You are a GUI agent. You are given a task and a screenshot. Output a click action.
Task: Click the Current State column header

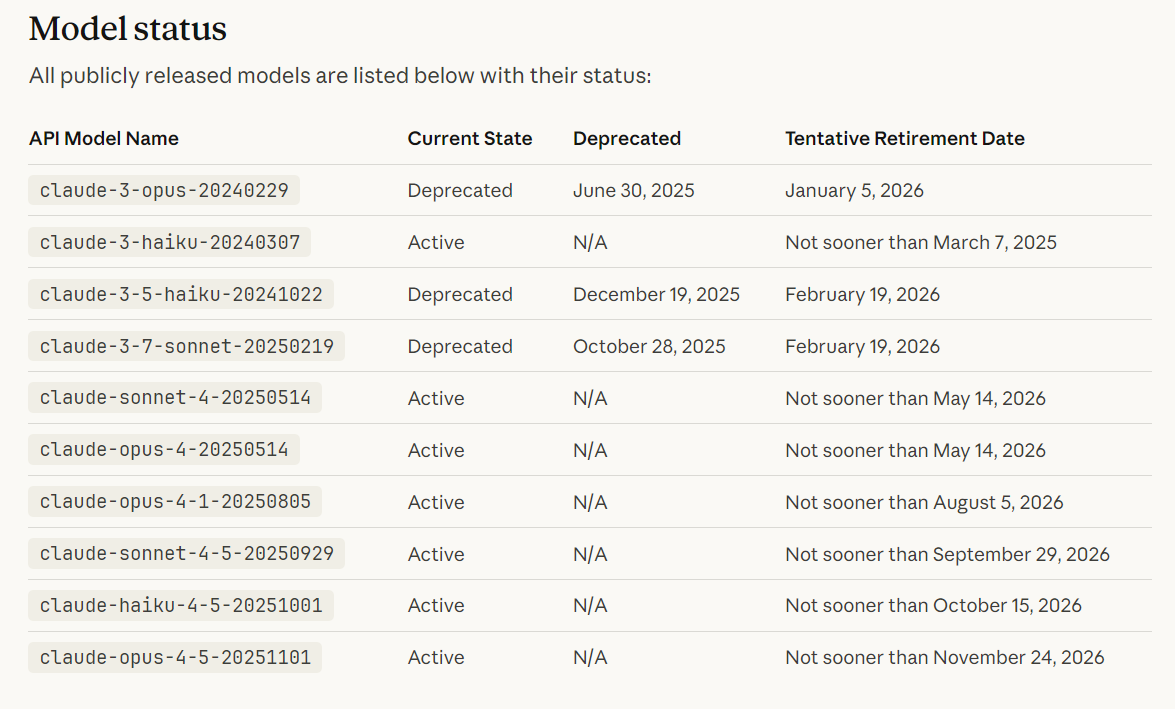click(470, 139)
